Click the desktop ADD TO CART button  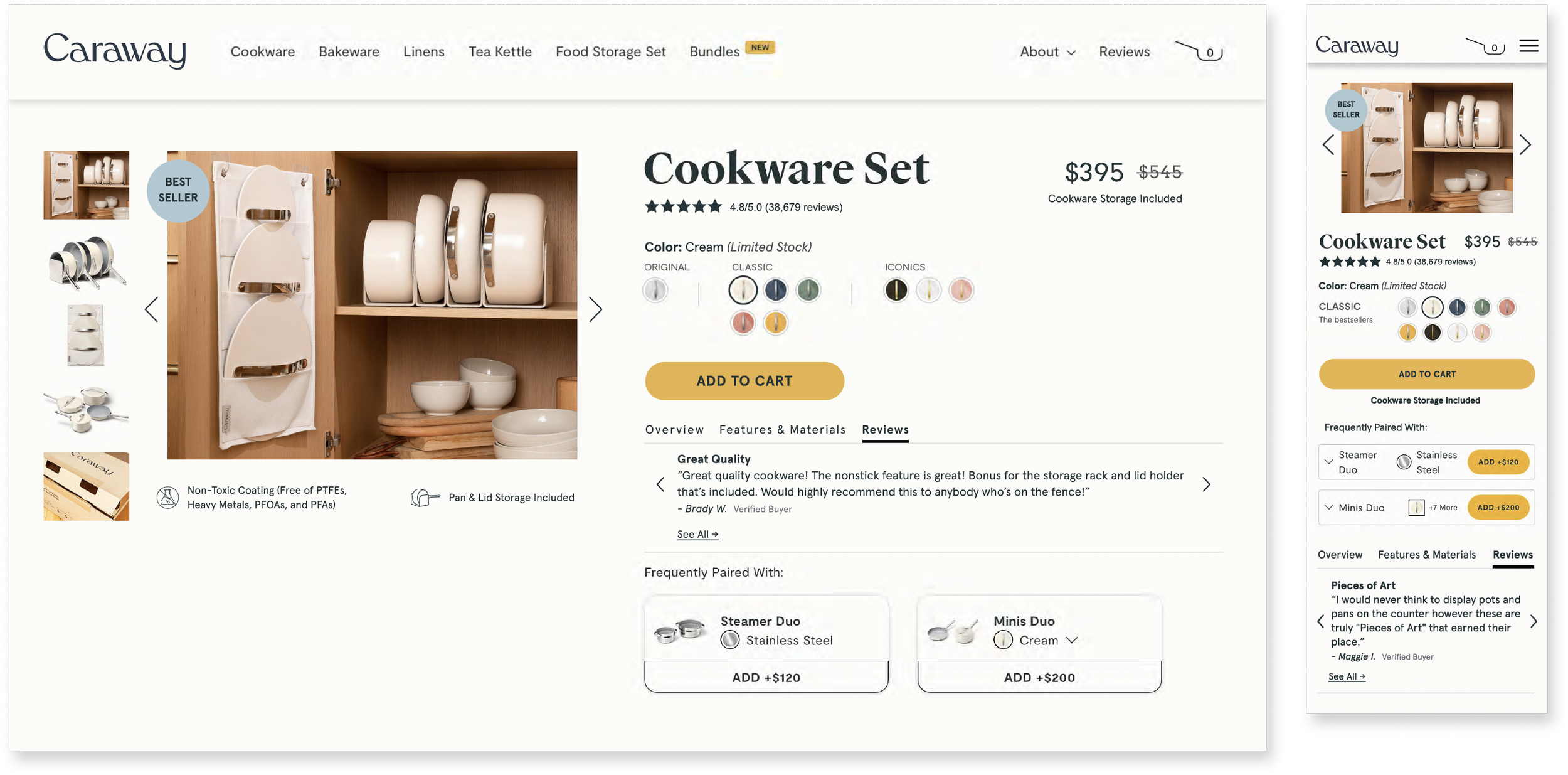[x=744, y=381]
